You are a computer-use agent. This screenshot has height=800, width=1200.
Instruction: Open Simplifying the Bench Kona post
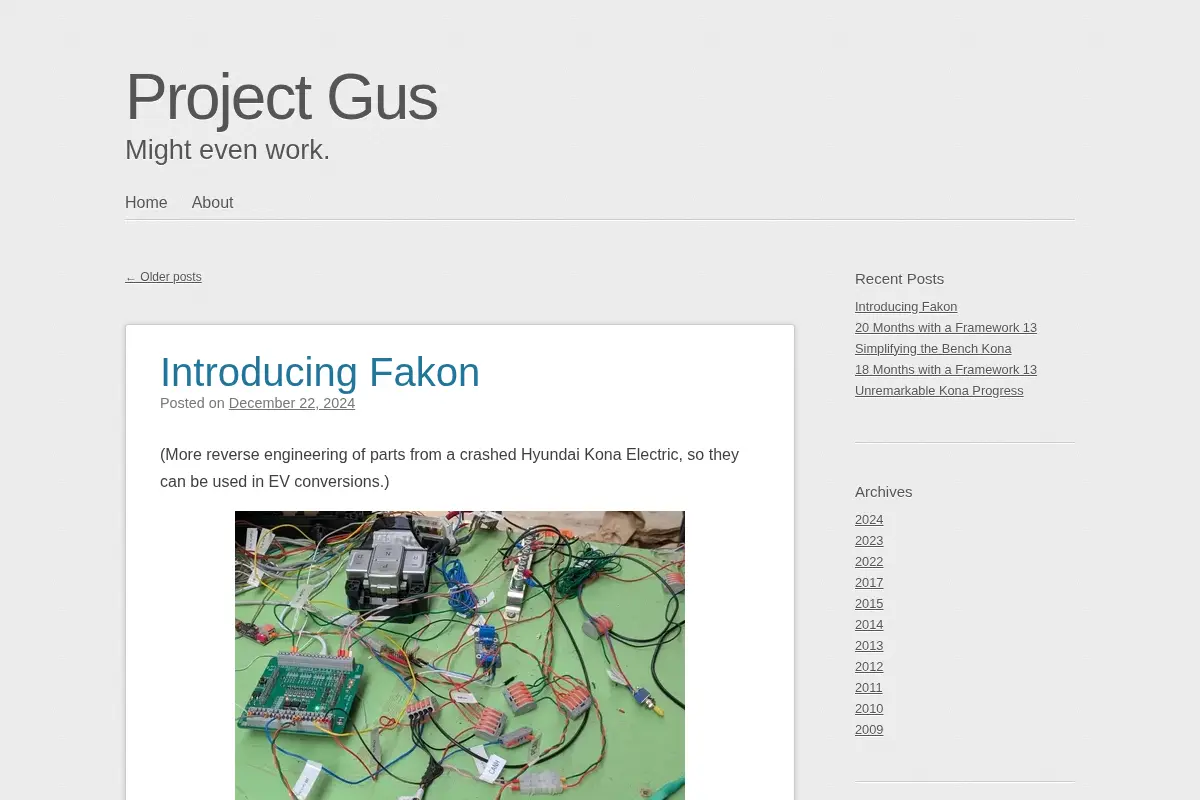933,348
